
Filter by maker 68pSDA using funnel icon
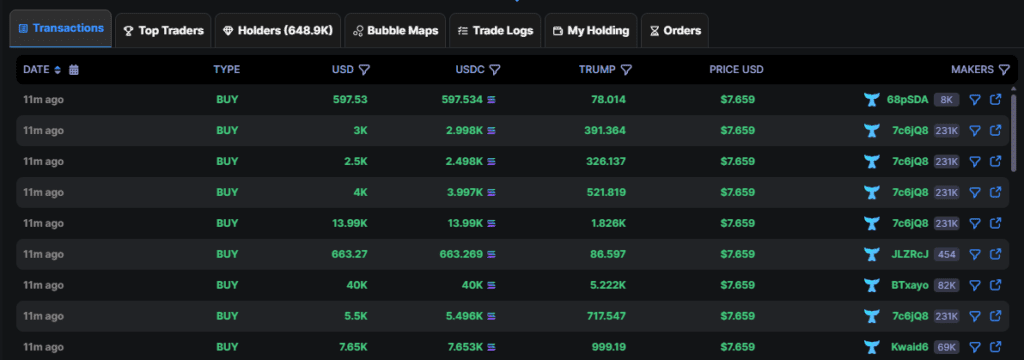pos(975,100)
